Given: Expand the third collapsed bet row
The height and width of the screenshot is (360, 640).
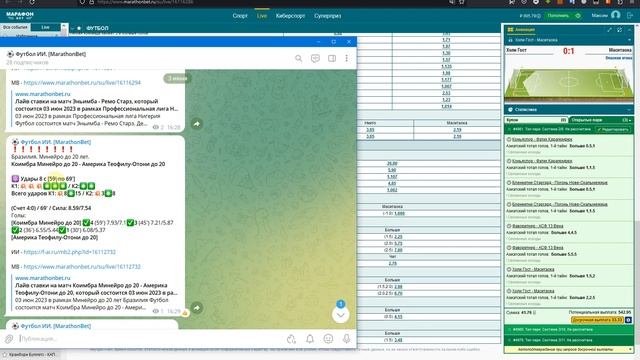Looking at the screenshot, I should [x=568, y=340].
